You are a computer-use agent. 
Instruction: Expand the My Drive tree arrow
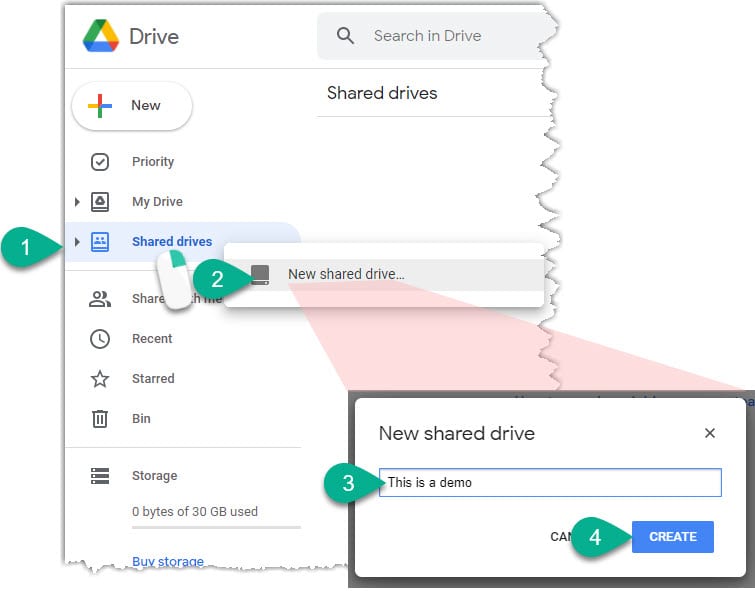coord(77,202)
